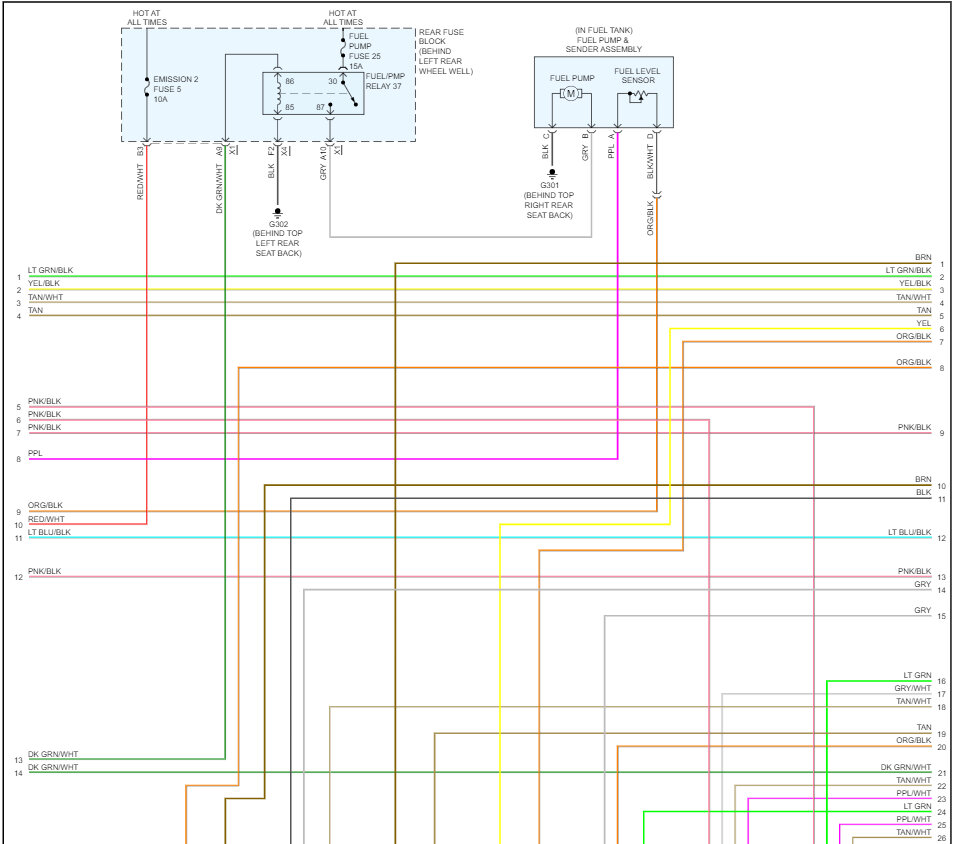Viewport: 957px width, 844px height.
Task: Select the G301 ground label
Action: tap(549, 185)
